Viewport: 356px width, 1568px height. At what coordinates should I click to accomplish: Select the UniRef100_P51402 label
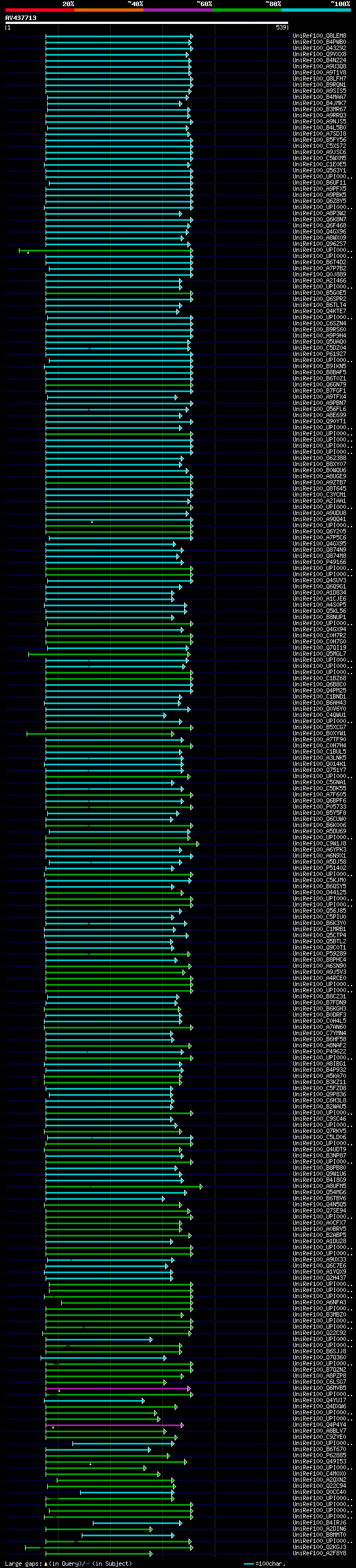(319, 868)
